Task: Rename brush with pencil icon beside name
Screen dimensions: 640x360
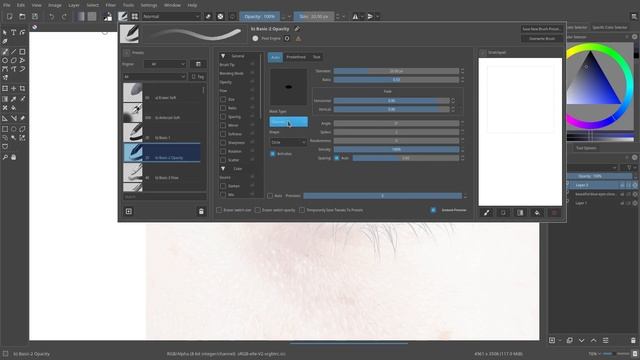Action: pyautogui.click(x=297, y=29)
